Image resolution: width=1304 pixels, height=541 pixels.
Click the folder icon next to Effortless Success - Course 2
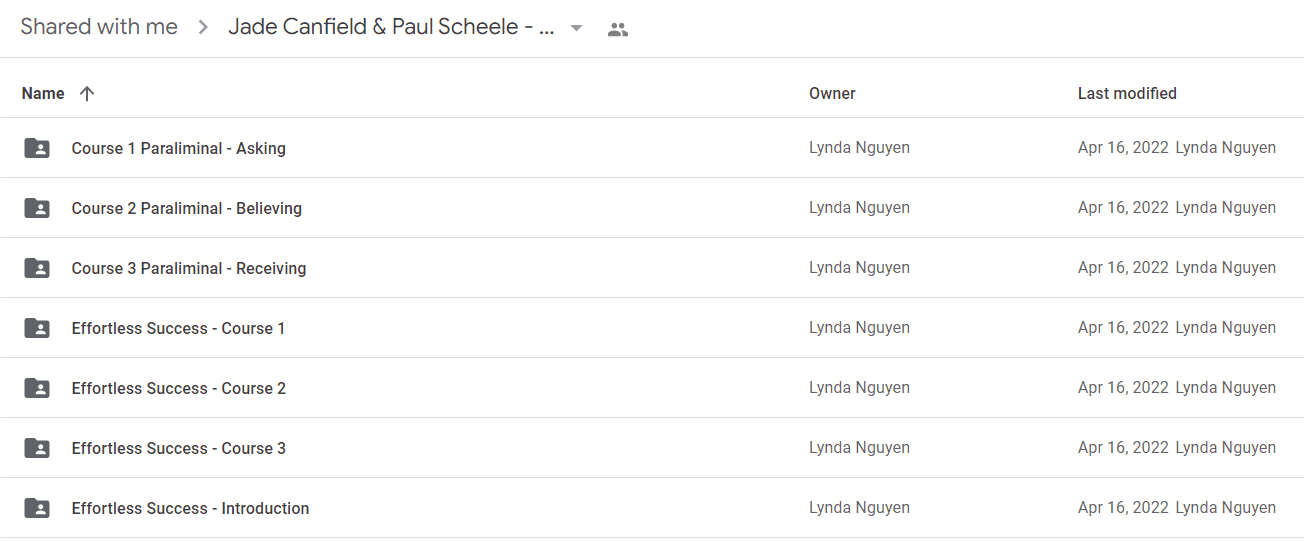pos(37,388)
